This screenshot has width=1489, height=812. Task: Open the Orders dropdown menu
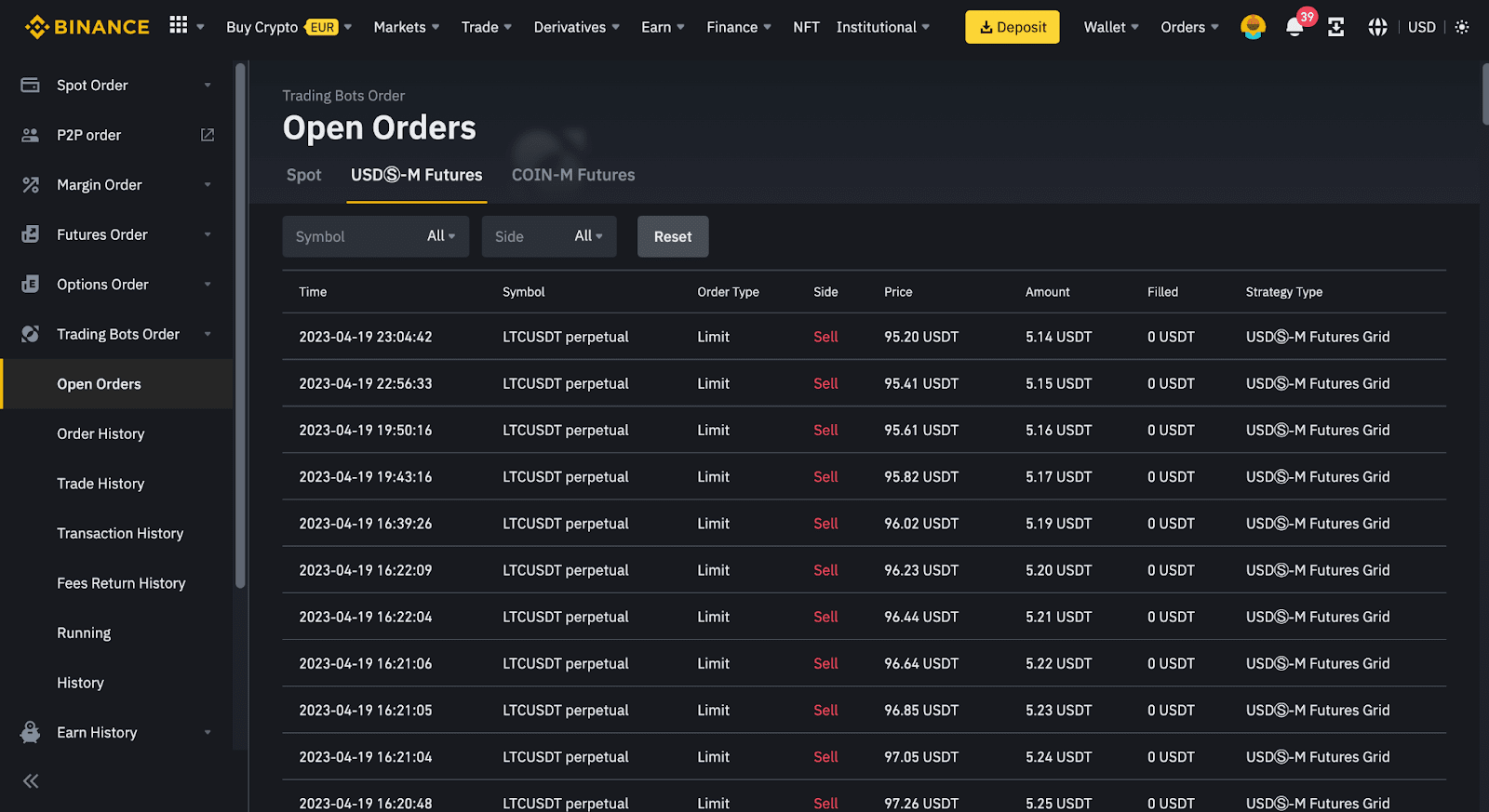[x=1189, y=27]
